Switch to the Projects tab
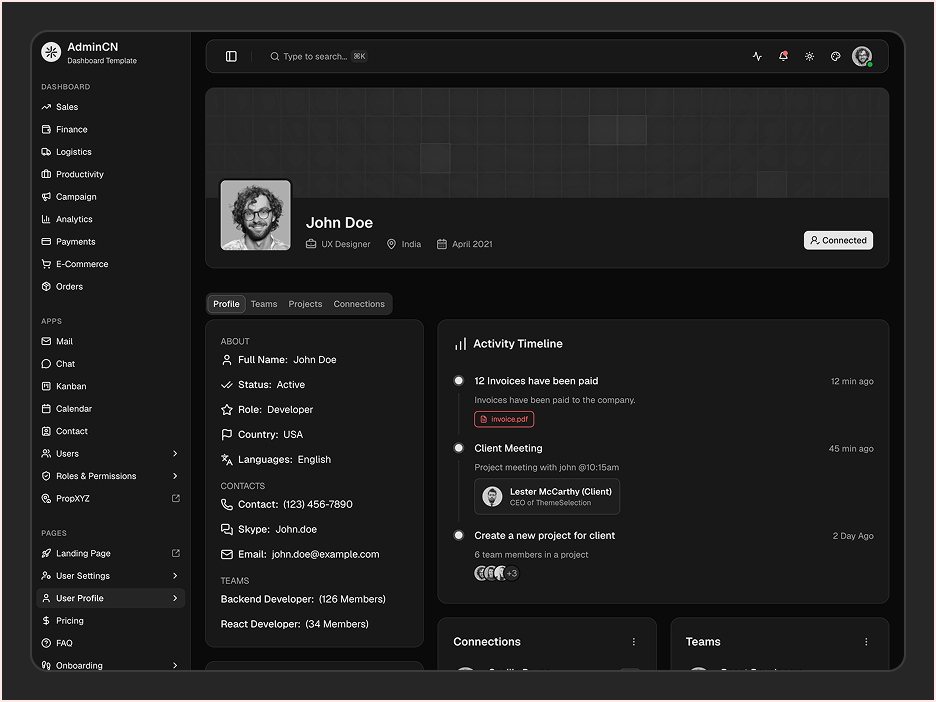Screen dimensions: 936x702 [x=305, y=304]
